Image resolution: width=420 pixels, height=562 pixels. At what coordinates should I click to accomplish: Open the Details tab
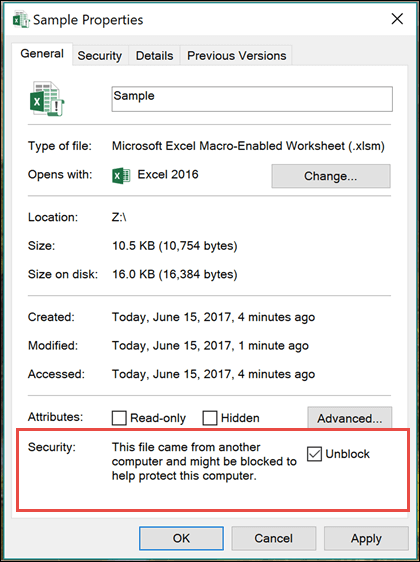pos(154,56)
